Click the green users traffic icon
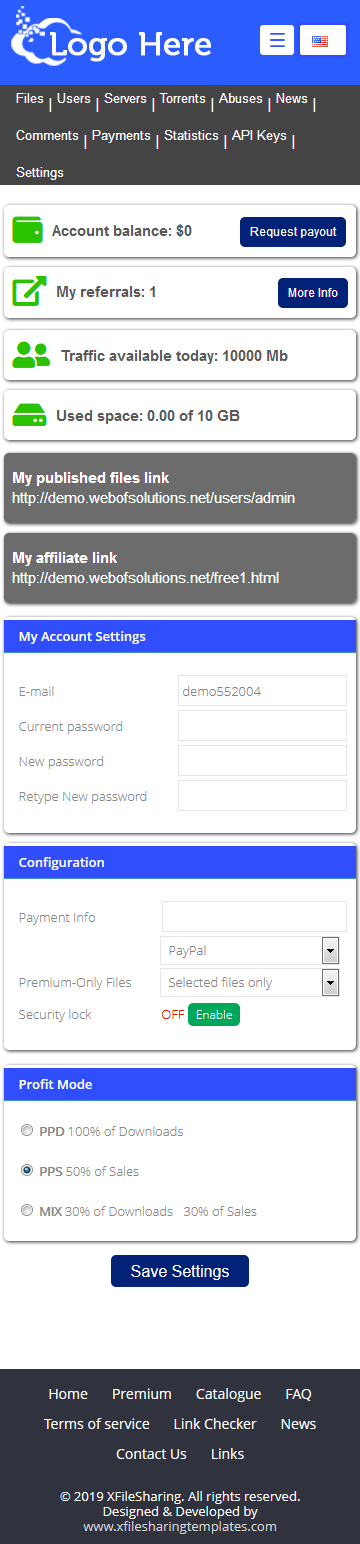 (32, 354)
